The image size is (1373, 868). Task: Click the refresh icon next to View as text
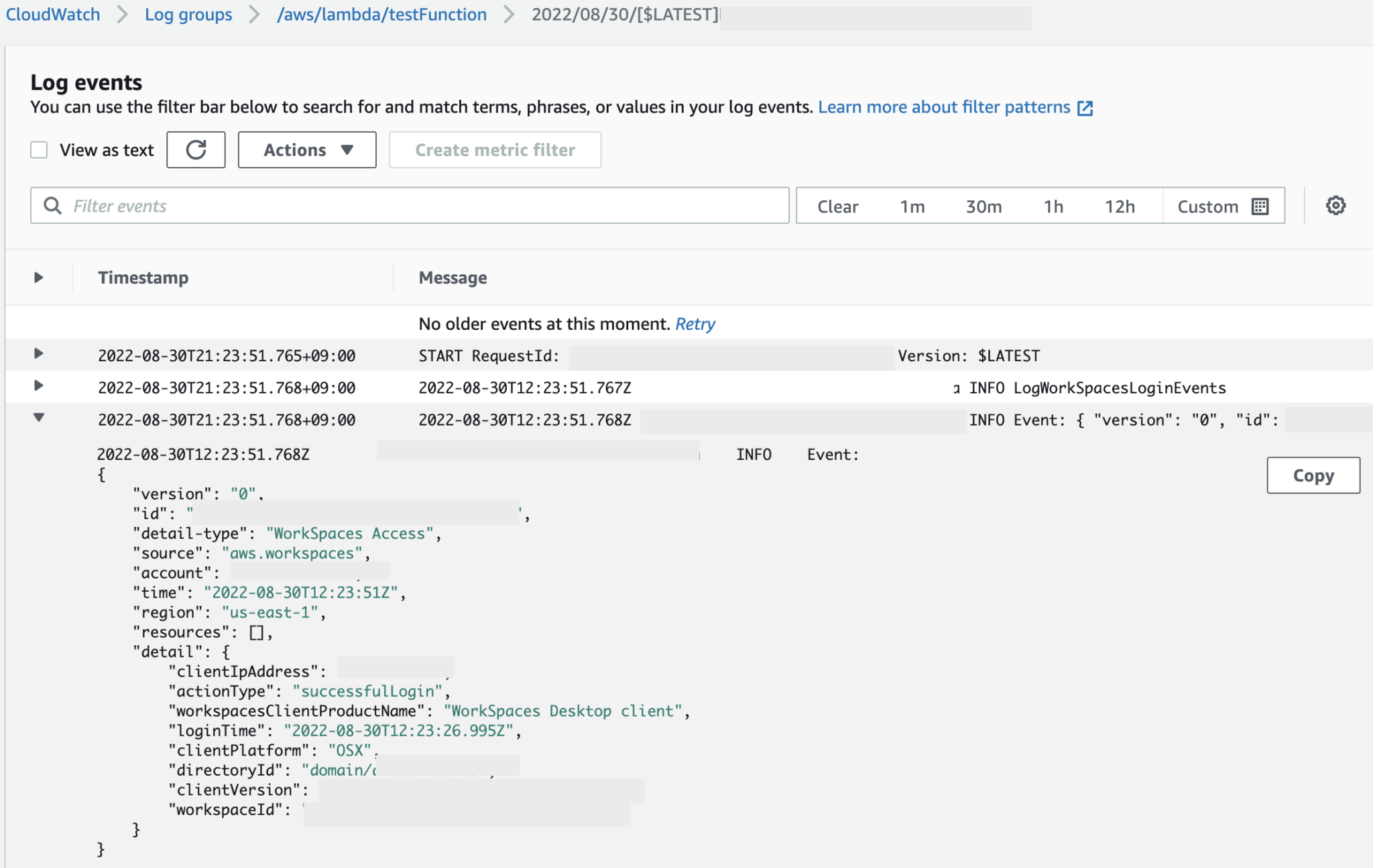coord(196,149)
